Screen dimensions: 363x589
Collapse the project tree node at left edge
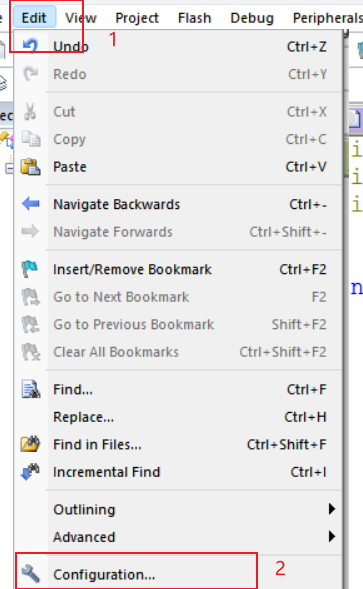pyautogui.click(x=9, y=169)
